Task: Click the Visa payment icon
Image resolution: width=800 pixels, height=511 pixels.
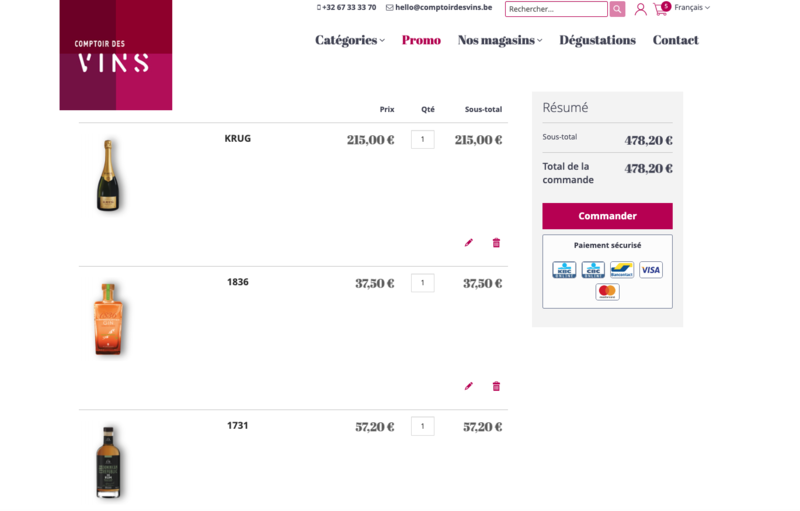Action: click(651, 270)
